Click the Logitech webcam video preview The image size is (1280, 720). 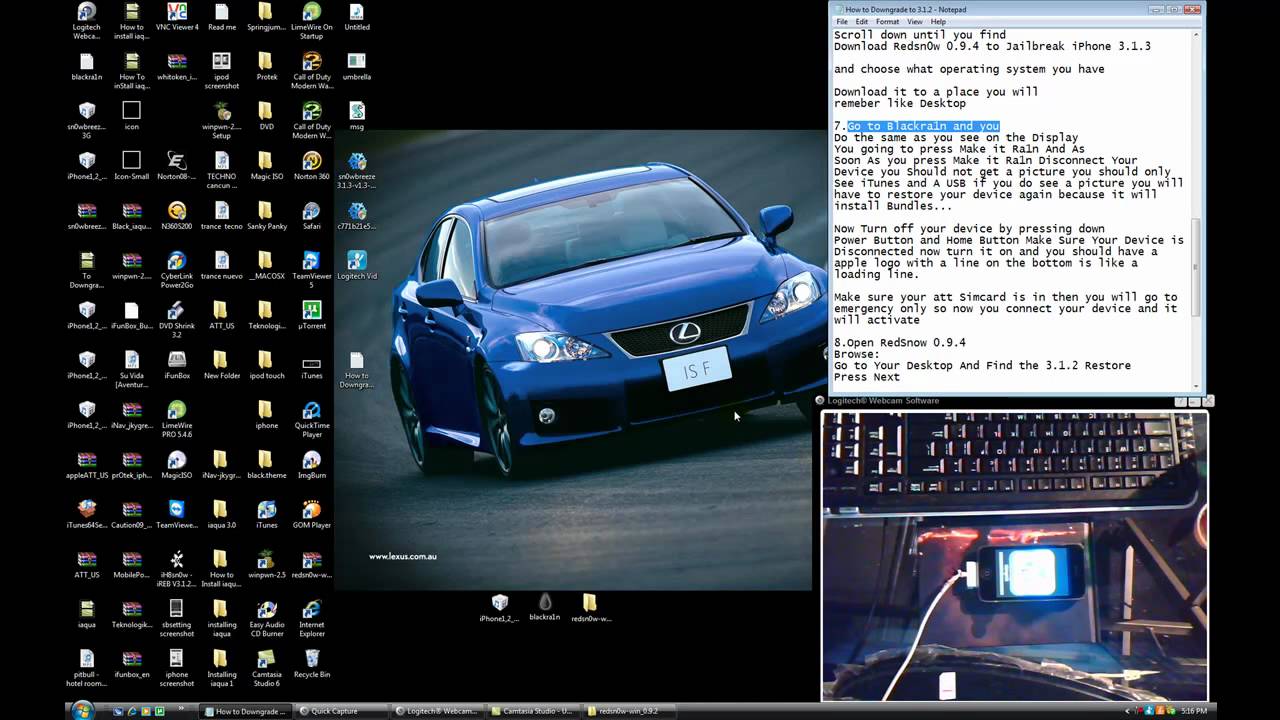1014,555
